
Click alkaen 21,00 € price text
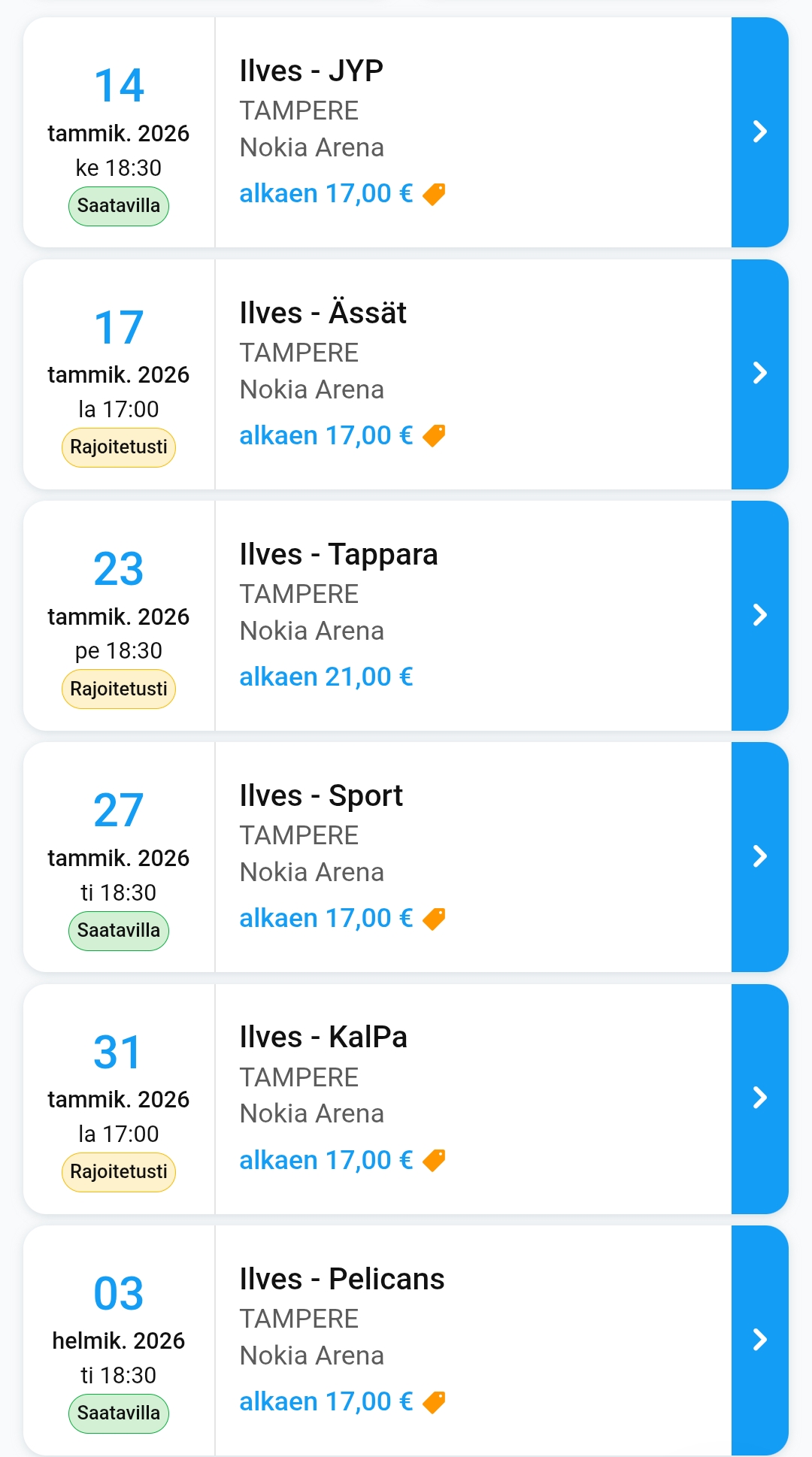point(326,677)
